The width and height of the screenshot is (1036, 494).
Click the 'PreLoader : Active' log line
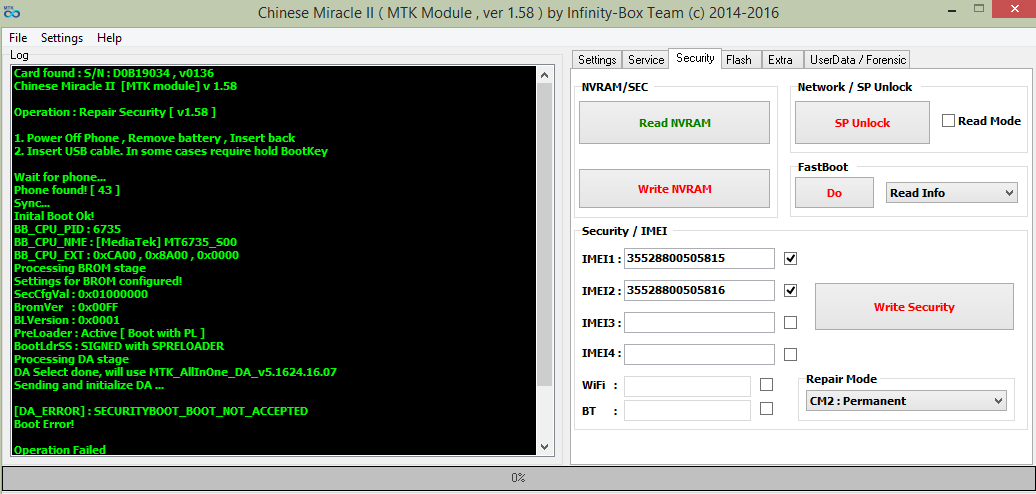pyautogui.click(x=109, y=333)
